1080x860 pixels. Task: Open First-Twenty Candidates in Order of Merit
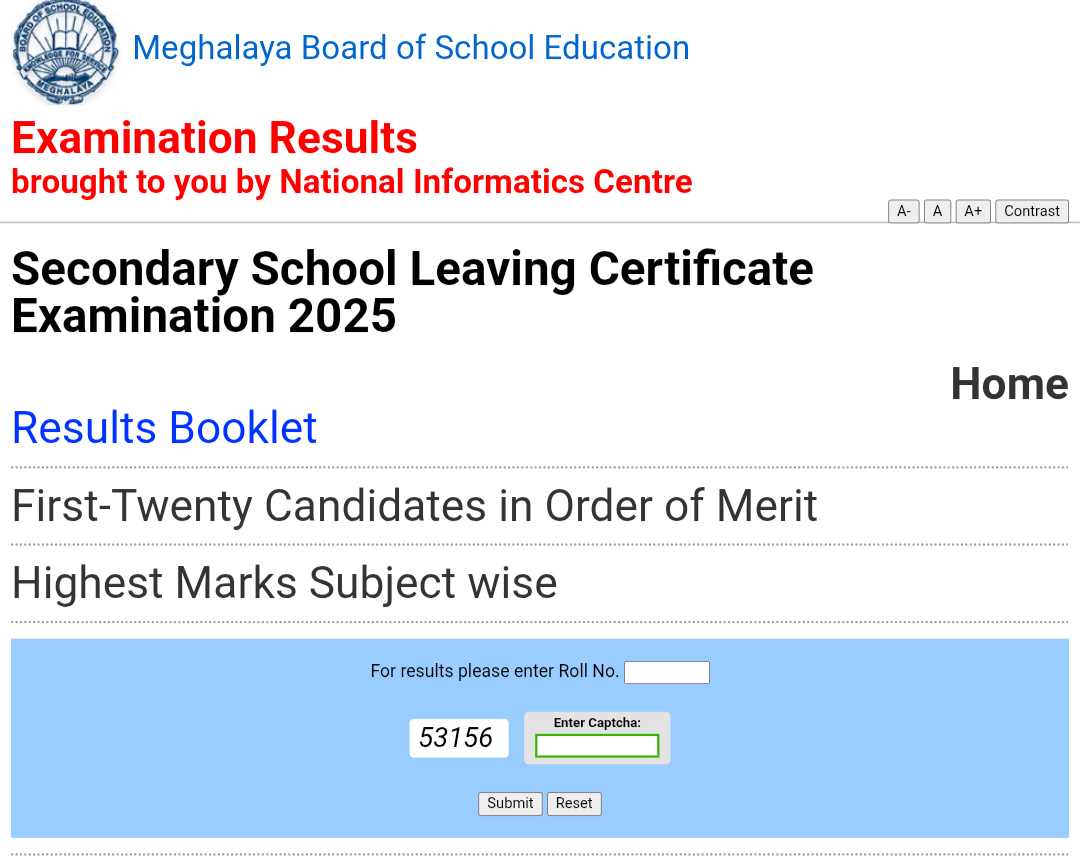[x=414, y=506]
